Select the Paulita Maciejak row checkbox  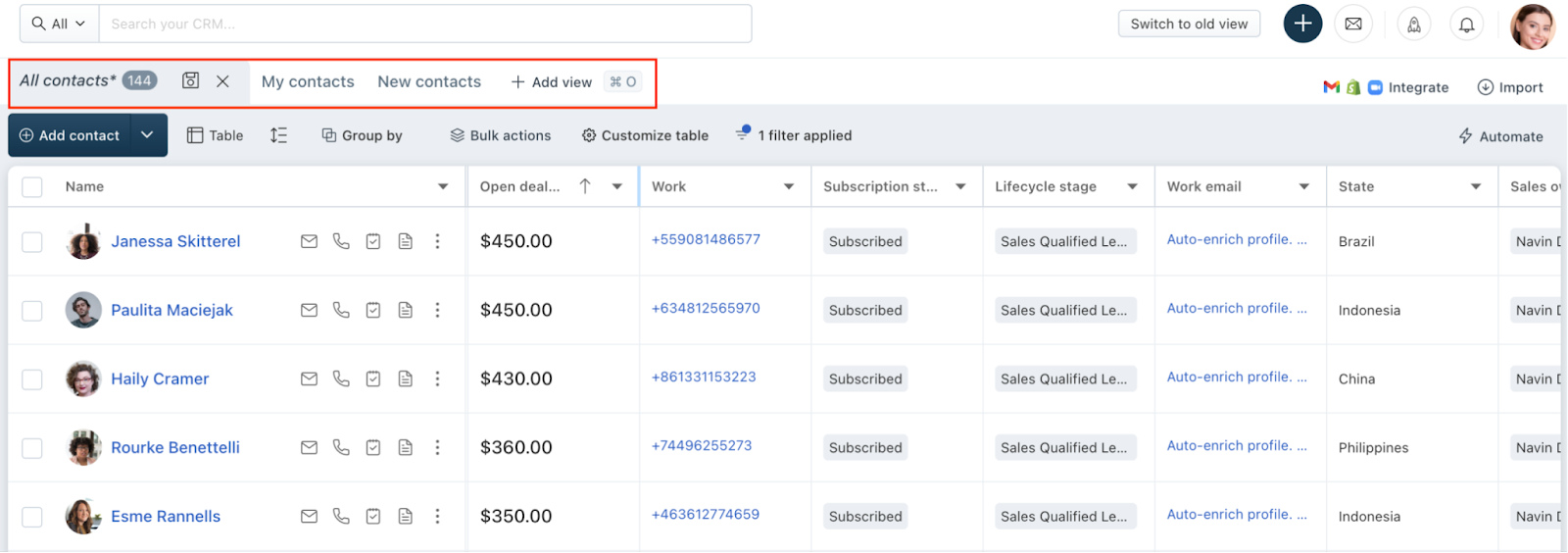[32, 311]
